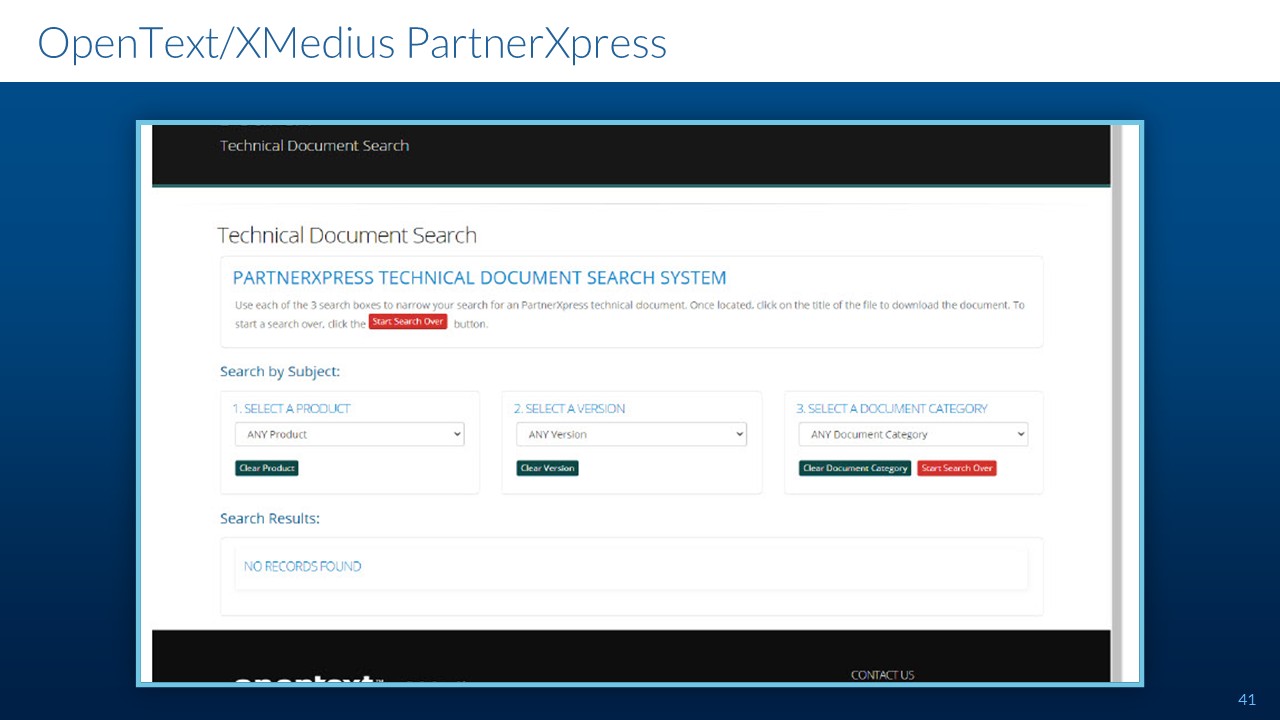Click the '3. SELECT A DOCUMENT CATEGORY' label
Screen dimensions: 1280x720
click(x=891, y=409)
